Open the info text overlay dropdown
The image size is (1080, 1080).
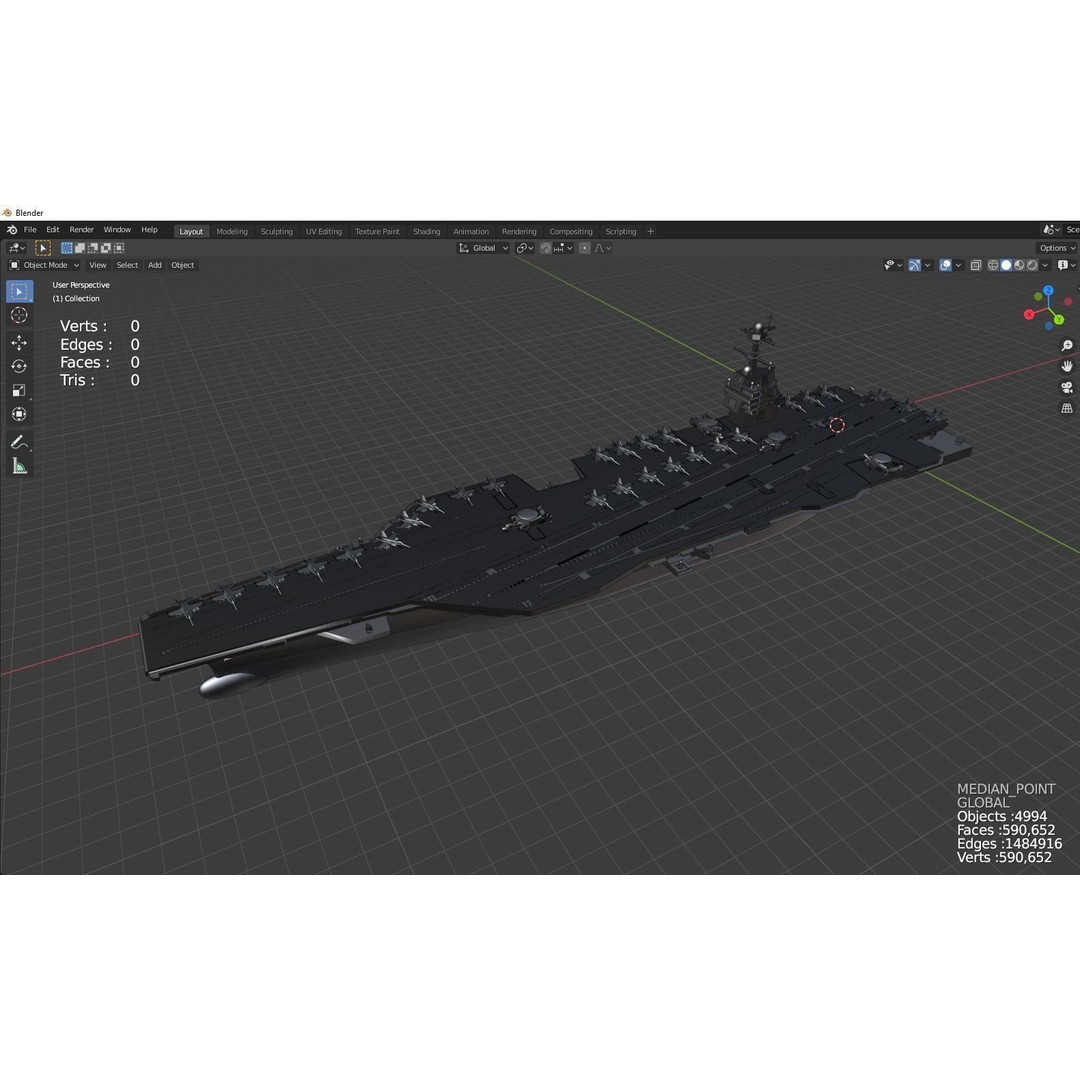pos(1066,265)
